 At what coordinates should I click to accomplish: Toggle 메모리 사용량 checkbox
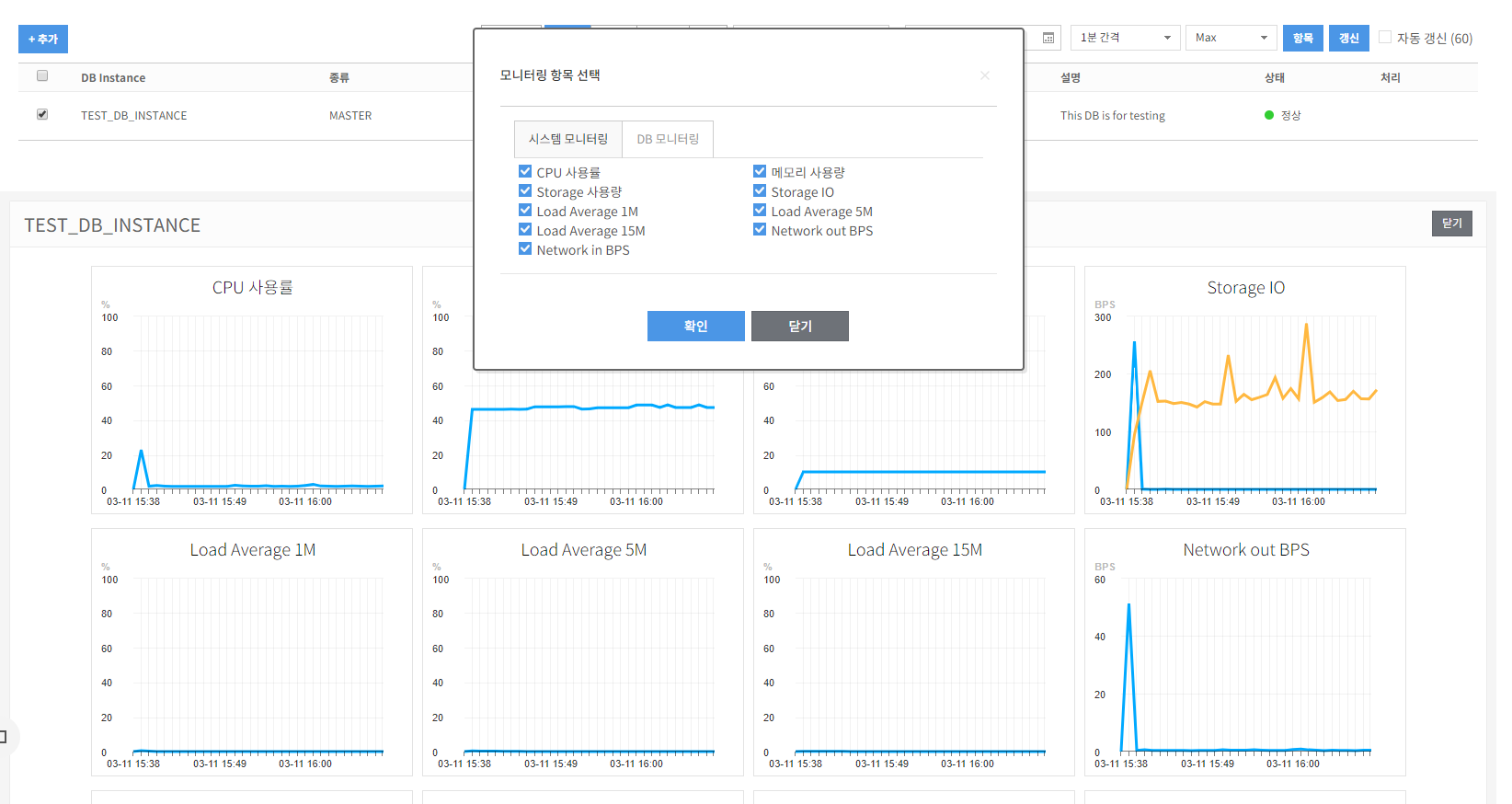[760, 171]
